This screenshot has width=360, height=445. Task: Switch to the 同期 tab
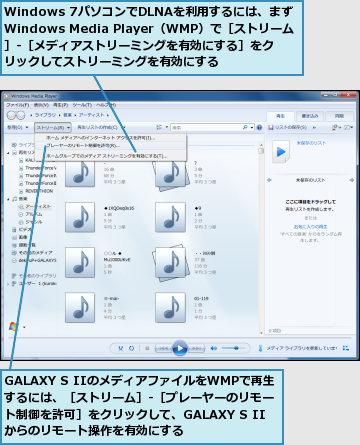pyautogui.click(x=339, y=116)
